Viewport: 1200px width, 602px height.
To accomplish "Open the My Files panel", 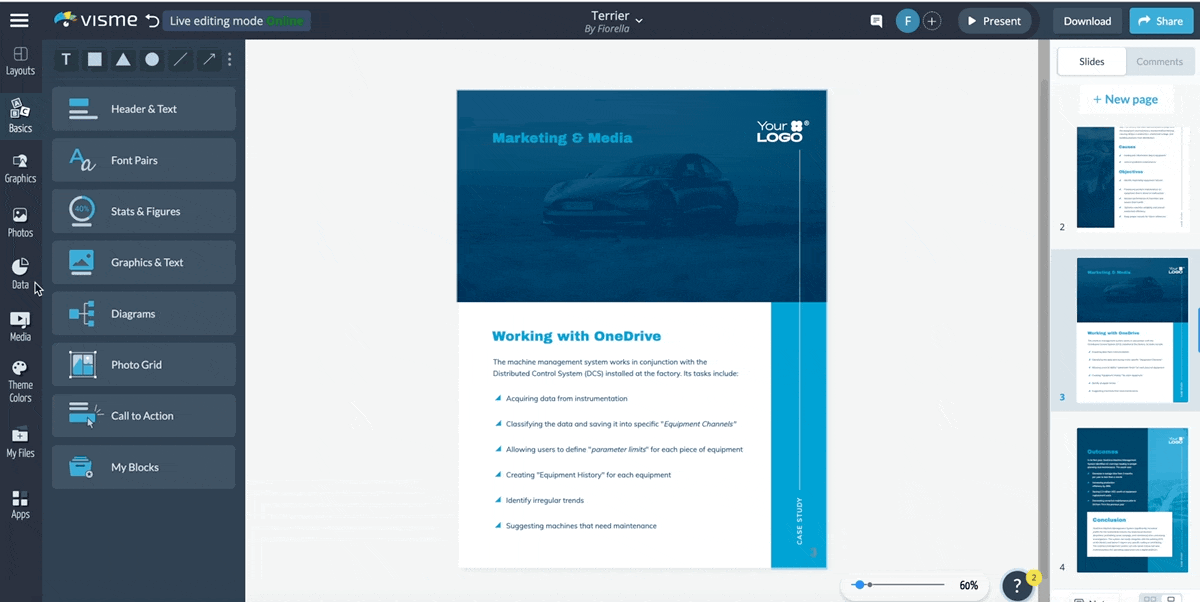I will pos(20,441).
